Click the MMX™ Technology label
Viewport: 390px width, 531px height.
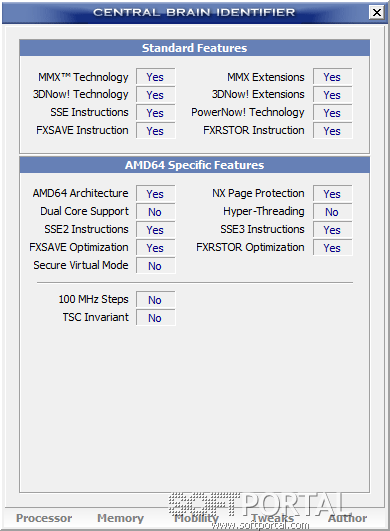pyautogui.click(x=83, y=77)
